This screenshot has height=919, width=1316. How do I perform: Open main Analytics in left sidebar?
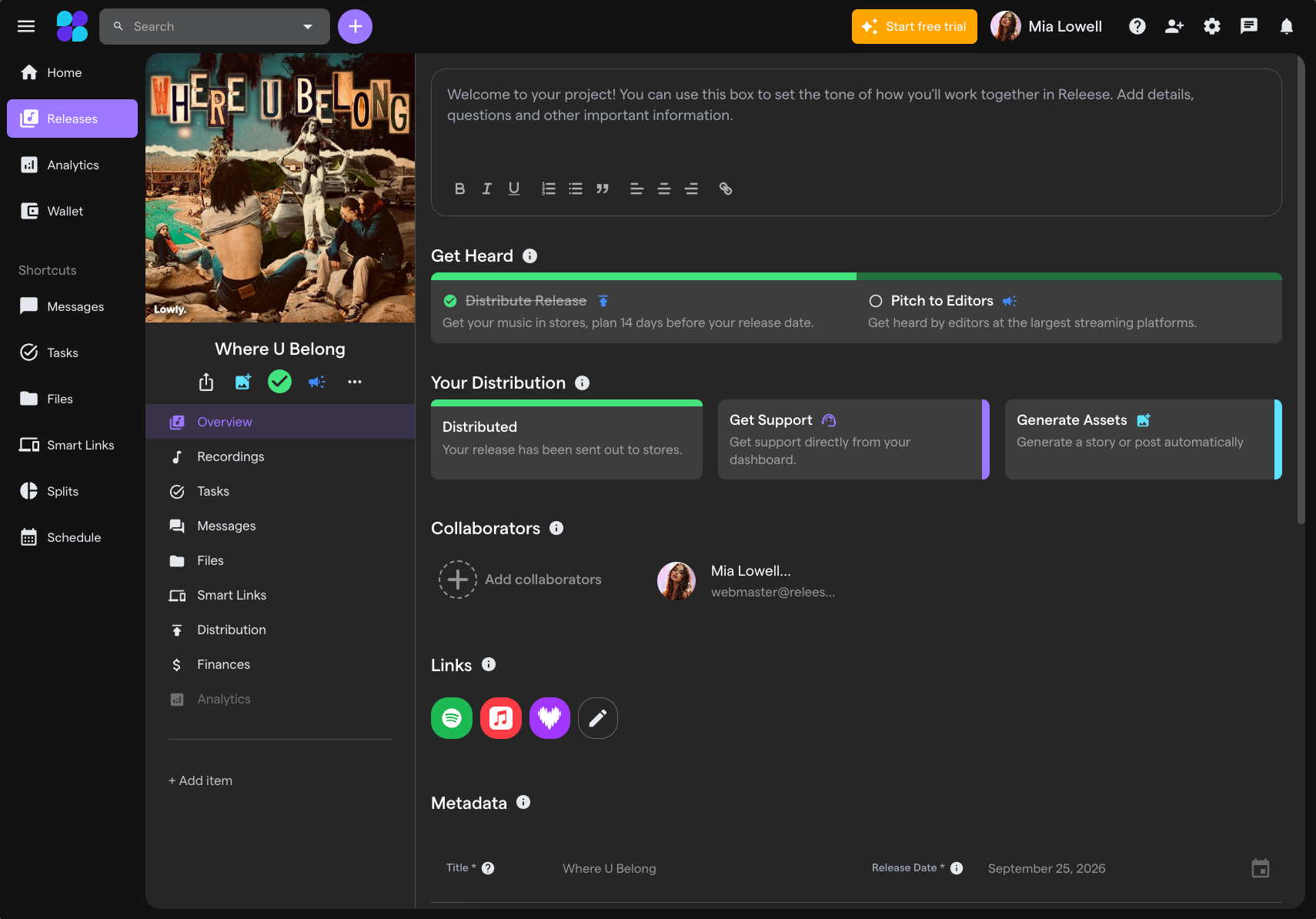(x=72, y=165)
